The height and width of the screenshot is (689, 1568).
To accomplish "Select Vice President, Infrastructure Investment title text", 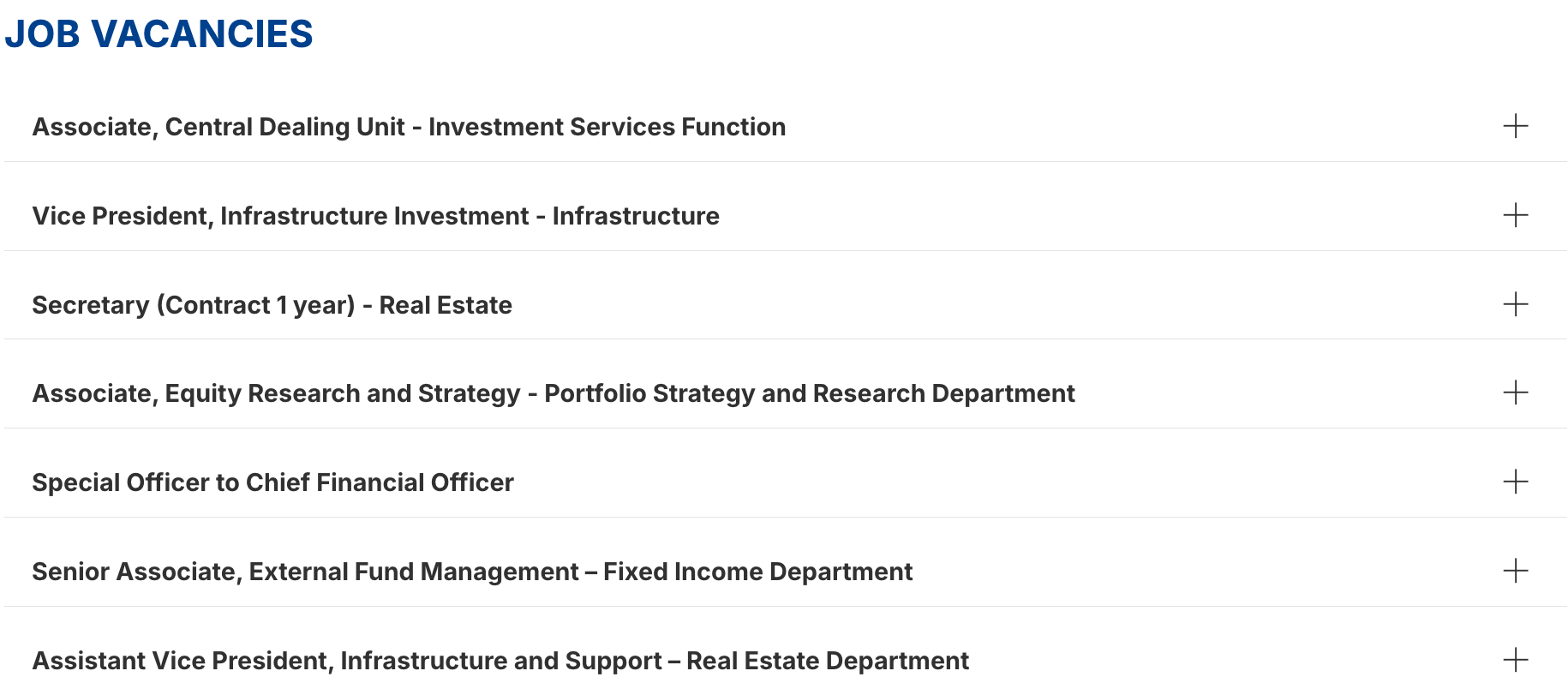I will [x=375, y=216].
